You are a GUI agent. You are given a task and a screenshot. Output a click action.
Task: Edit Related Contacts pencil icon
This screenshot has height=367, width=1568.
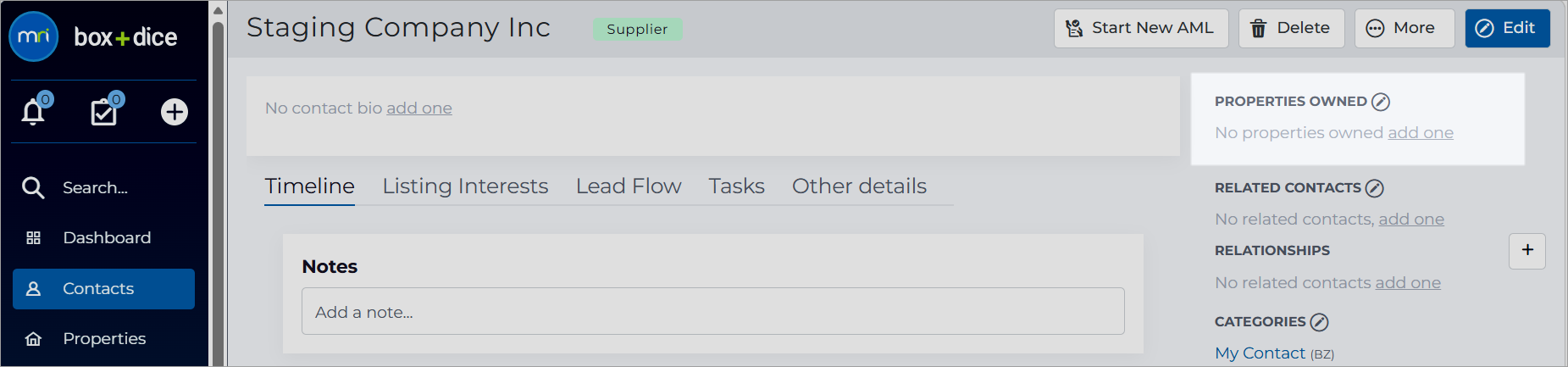pyautogui.click(x=1375, y=188)
